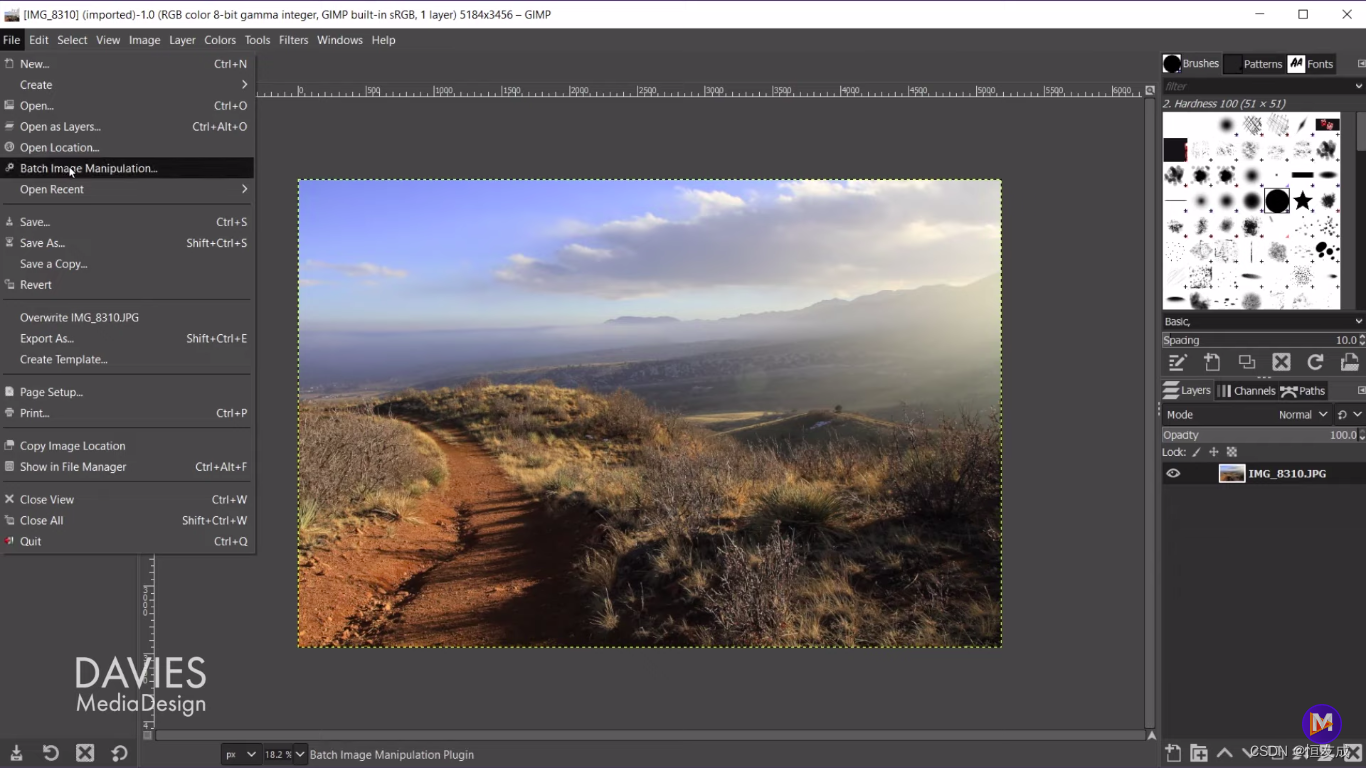Choose Close All menu entry
The height and width of the screenshot is (768, 1366).
tap(128, 520)
